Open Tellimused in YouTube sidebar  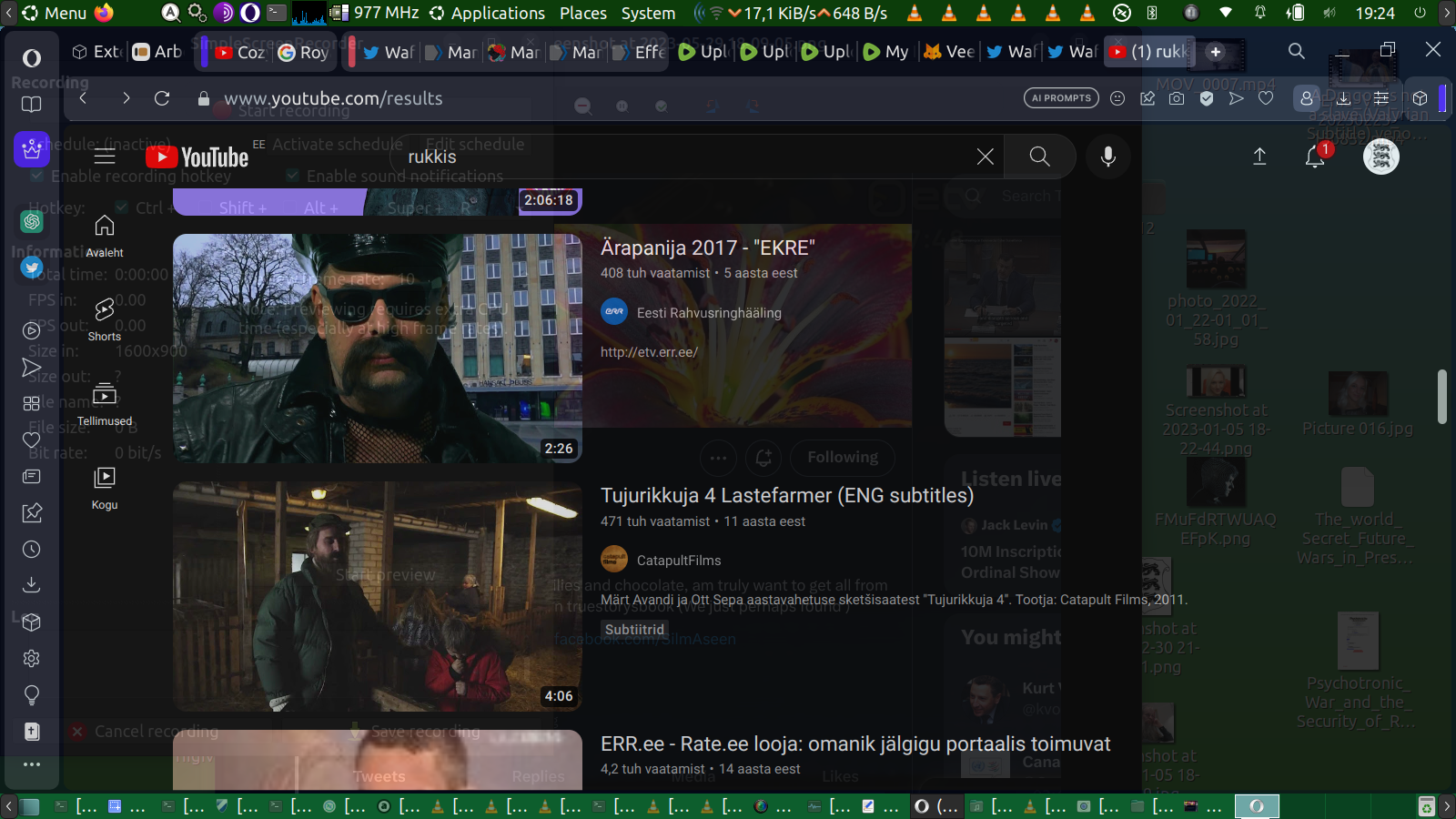(105, 404)
